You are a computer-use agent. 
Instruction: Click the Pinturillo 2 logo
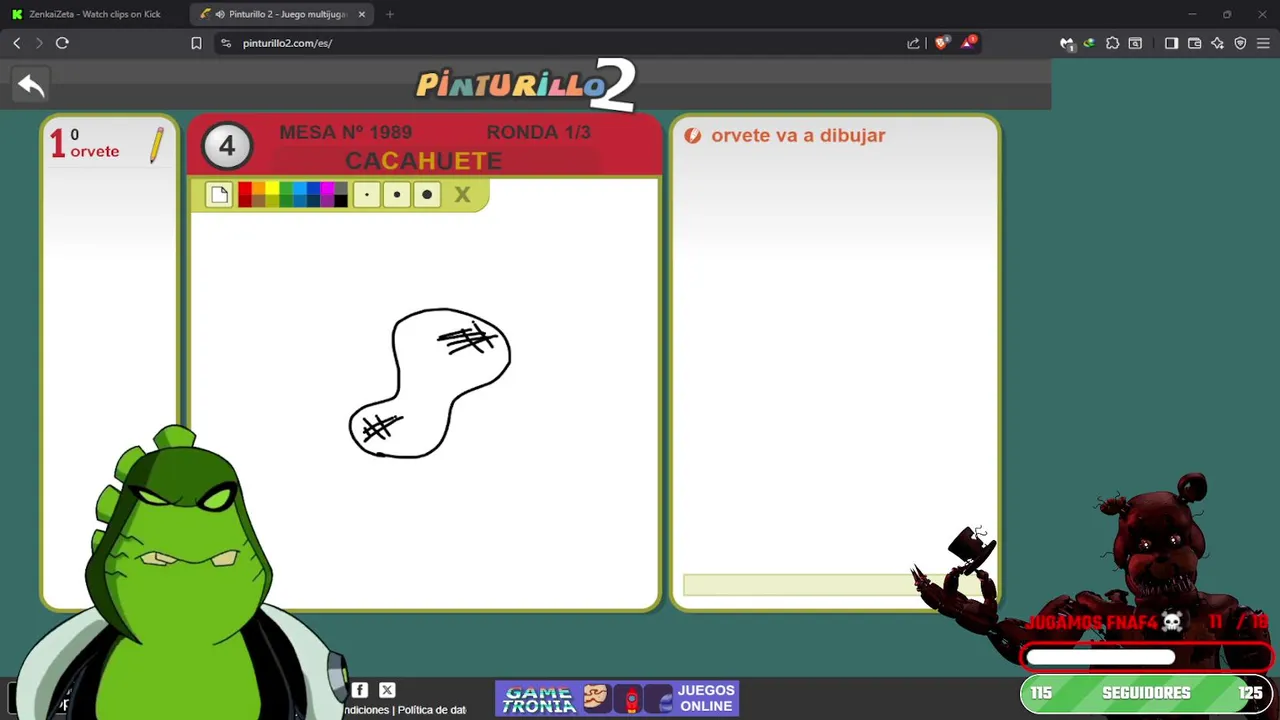click(x=526, y=85)
